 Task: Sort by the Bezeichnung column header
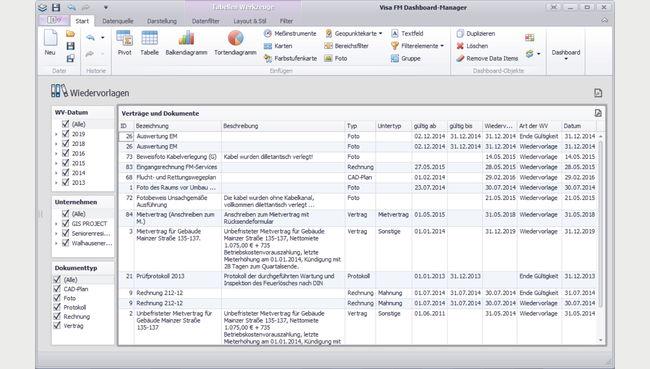pos(177,126)
